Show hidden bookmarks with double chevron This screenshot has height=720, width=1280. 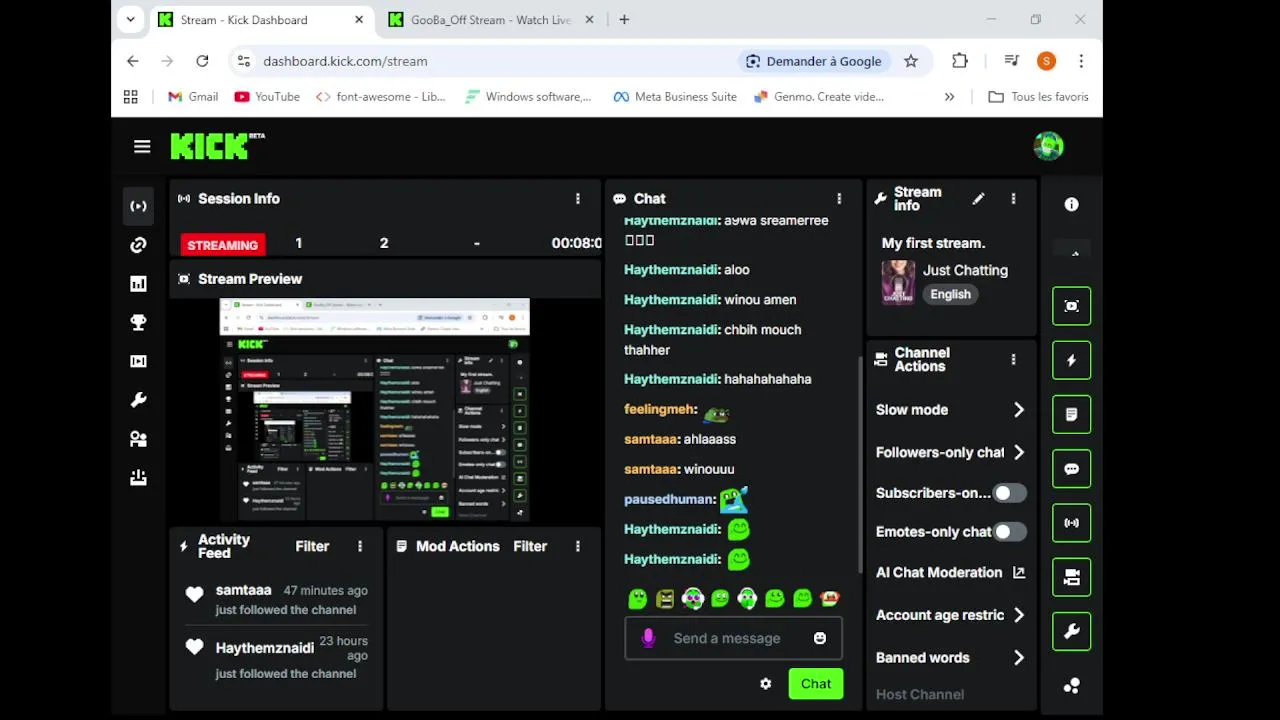click(949, 97)
